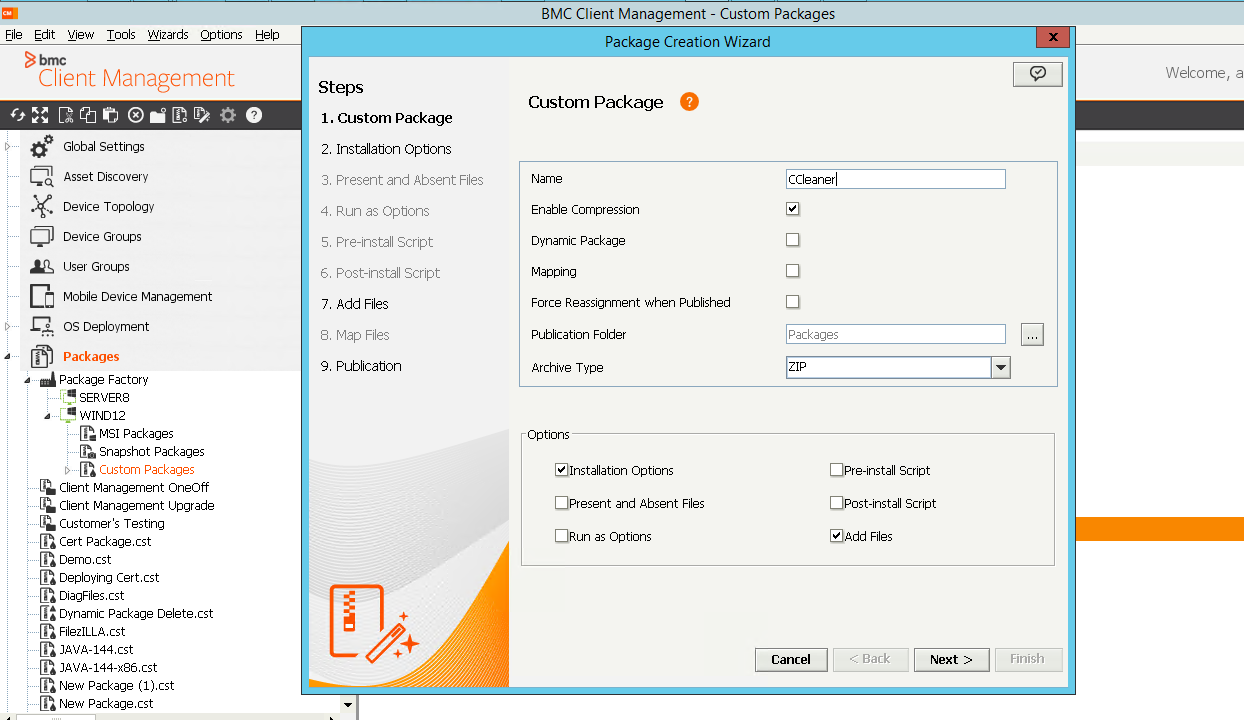This screenshot has width=1244, height=720.
Task: Open the Archive Type ZIP dropdown
Action: click(1001, 367)
